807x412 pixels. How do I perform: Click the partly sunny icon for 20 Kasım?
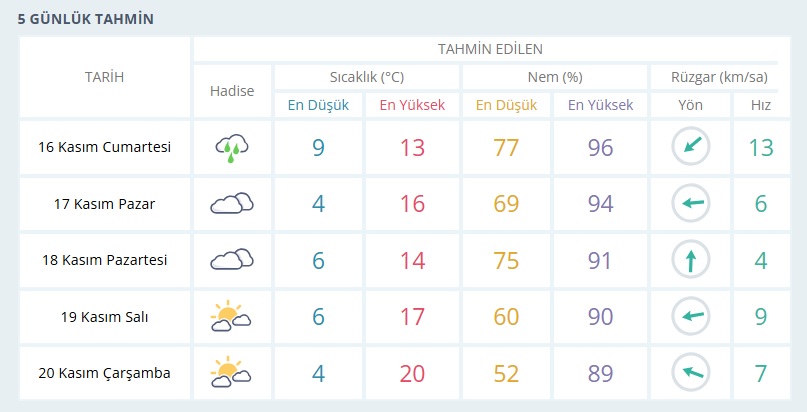coord(231,373)
